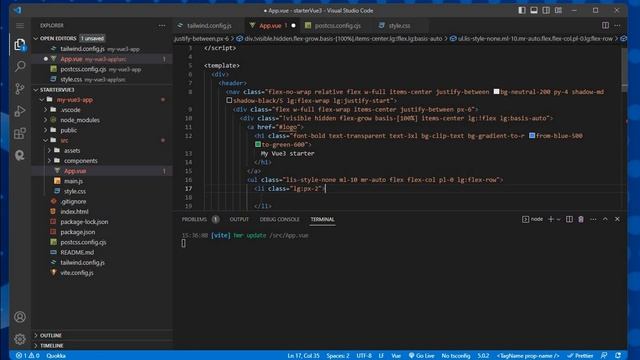
Task: Toggle primary sidebar layout button
Action: (522, 10)
